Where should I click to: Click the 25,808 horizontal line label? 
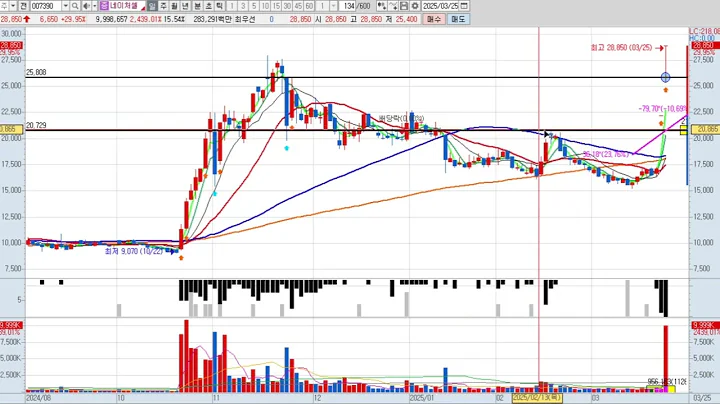tap(36, 73)
